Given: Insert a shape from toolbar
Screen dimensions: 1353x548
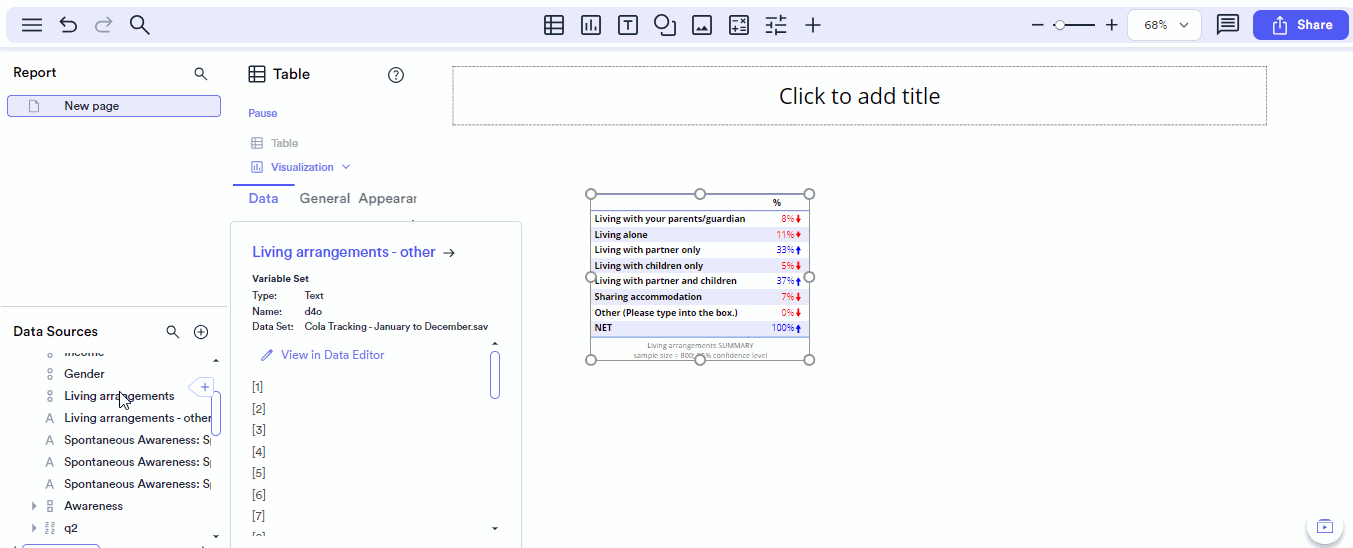Looking at the screenshot, I should 665,25.
